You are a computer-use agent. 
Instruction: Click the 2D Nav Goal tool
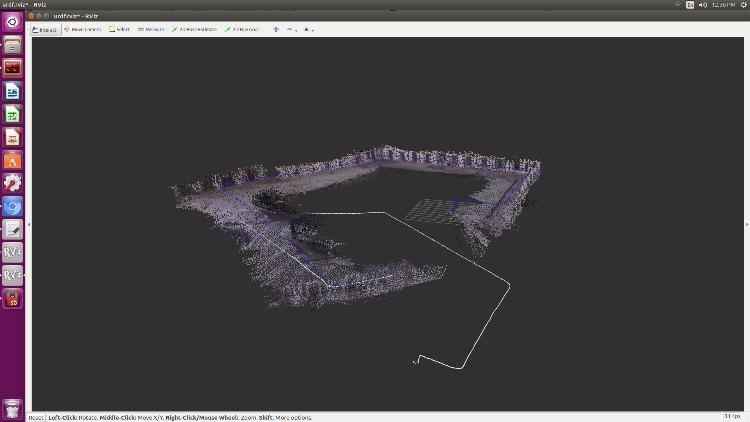pyautogui.click(x=242, y=30)
